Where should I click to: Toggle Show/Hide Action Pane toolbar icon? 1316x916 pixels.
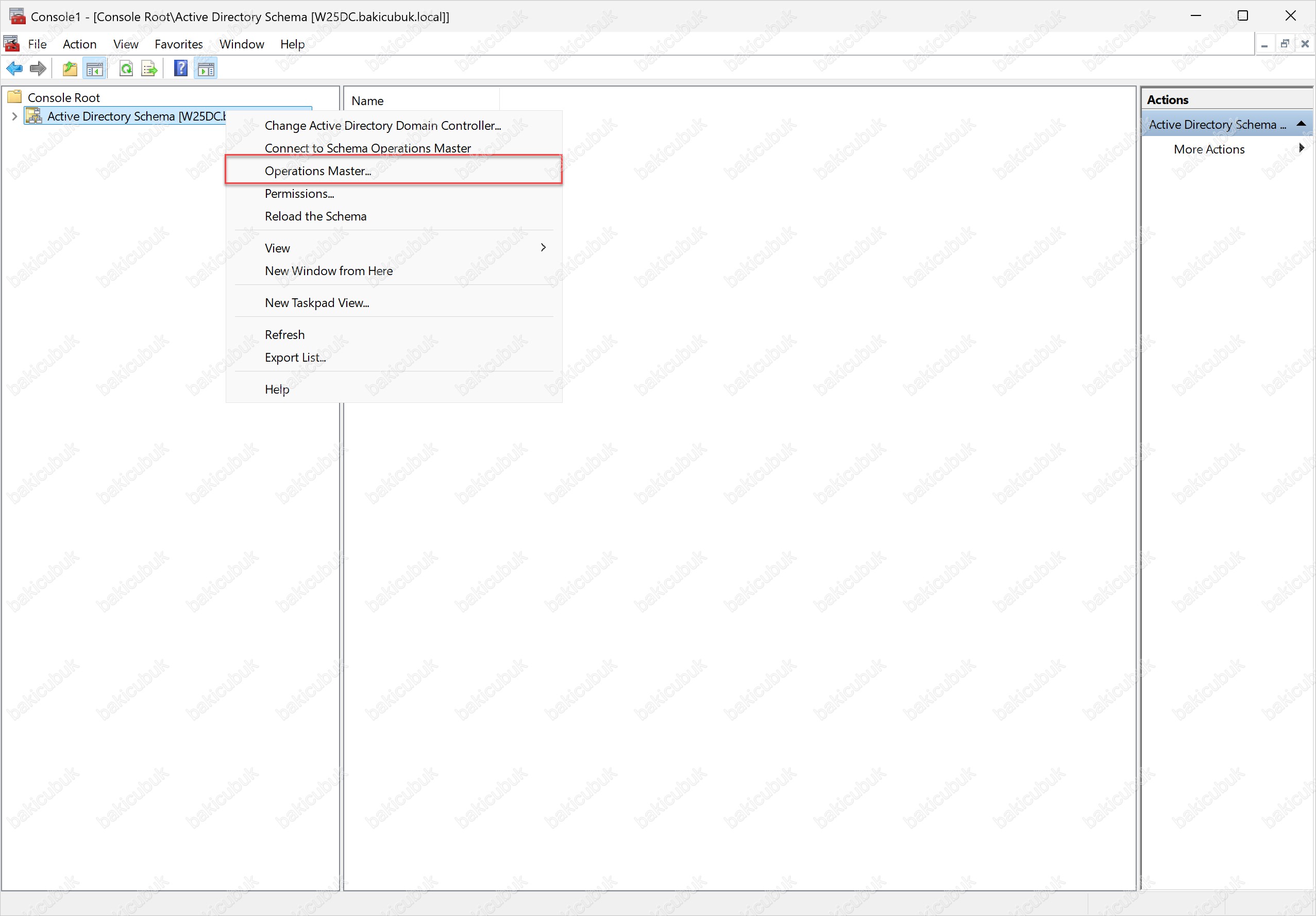point(206,69)
